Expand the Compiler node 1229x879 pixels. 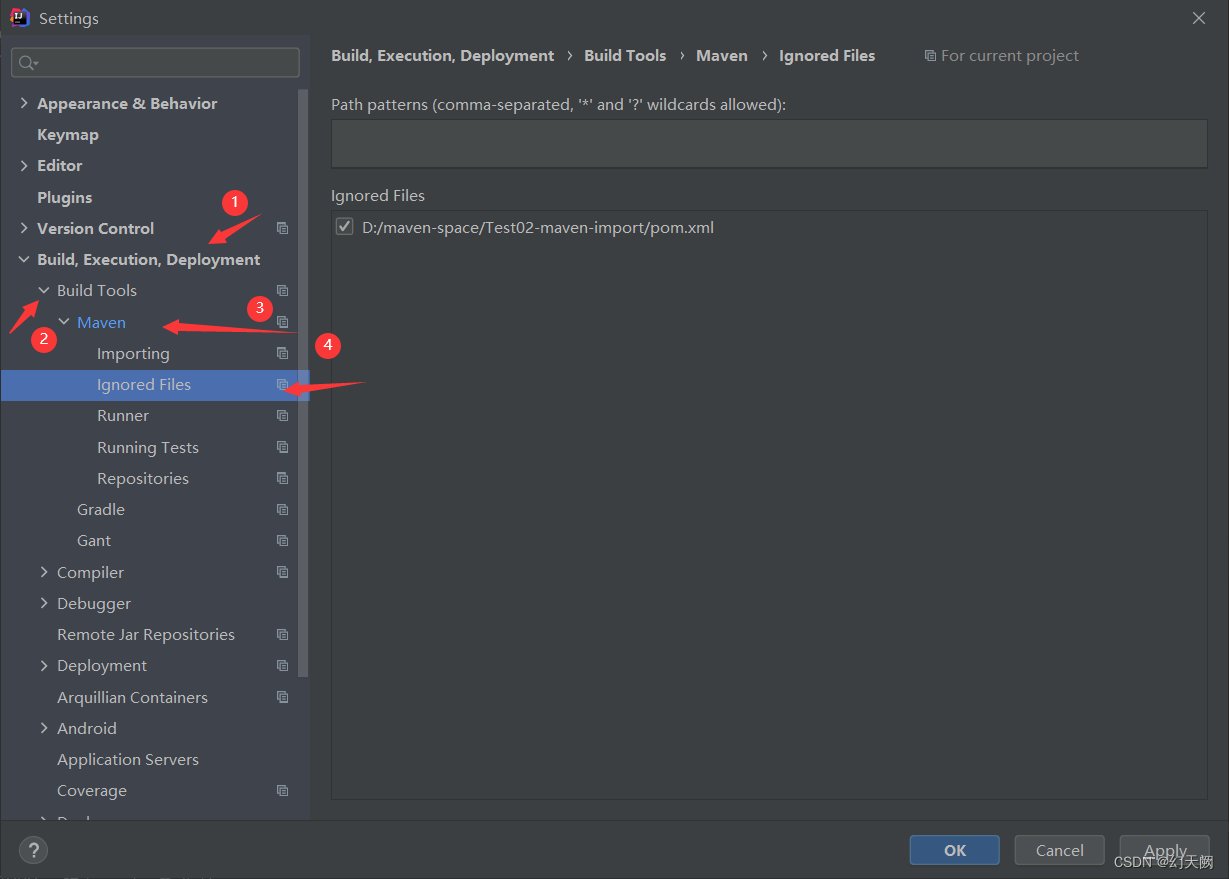[x=44, y=572]
